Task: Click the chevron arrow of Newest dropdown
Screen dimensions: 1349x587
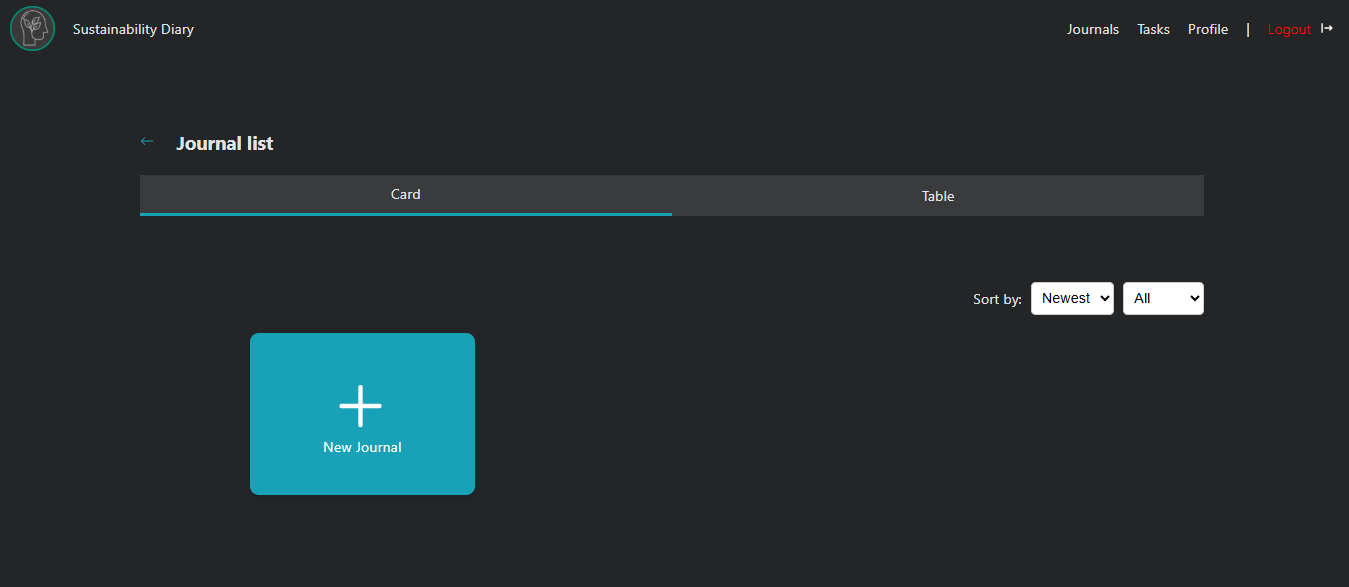Action: click(x=1103, y=298)
